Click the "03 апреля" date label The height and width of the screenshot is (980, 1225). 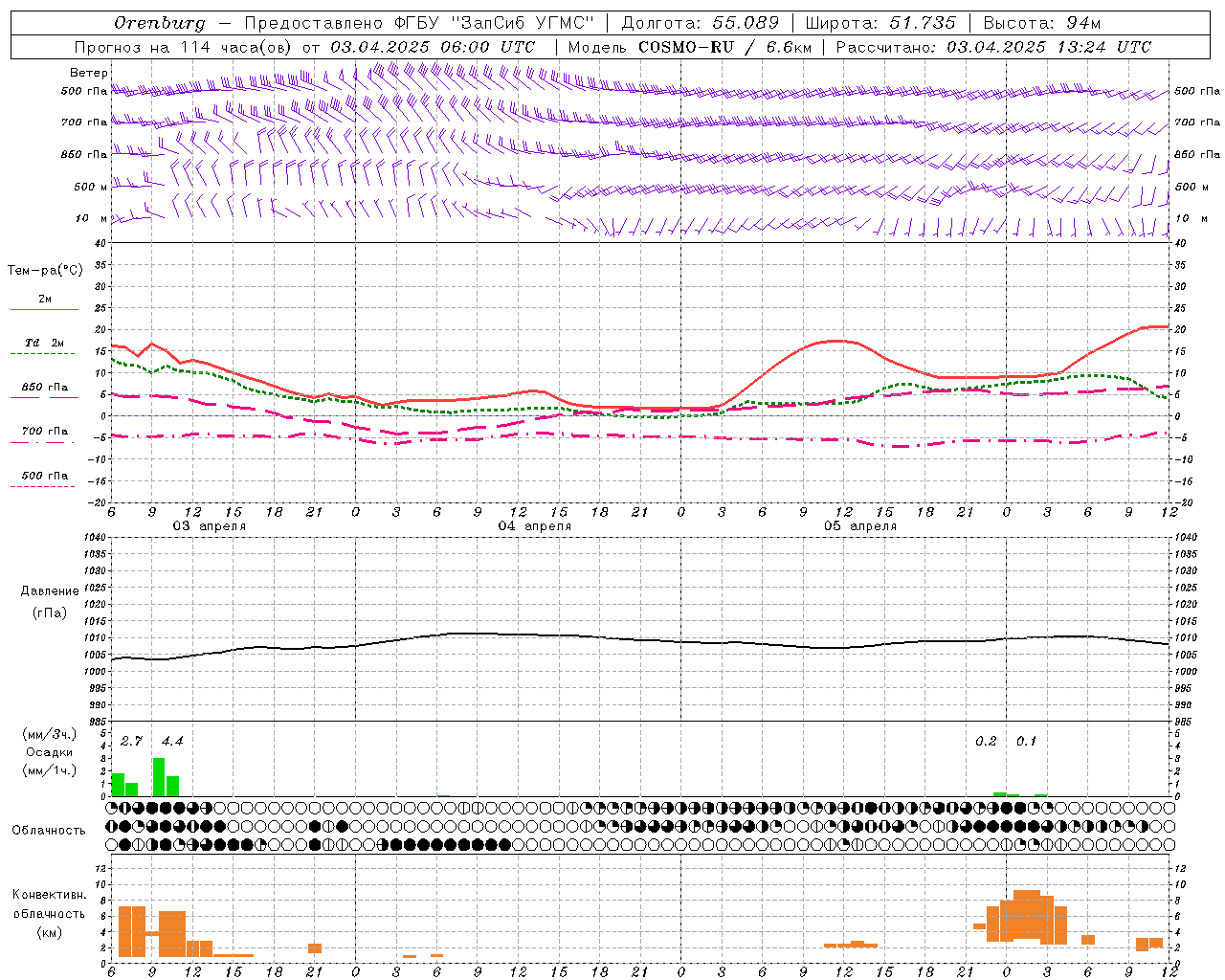click(209, 526)
